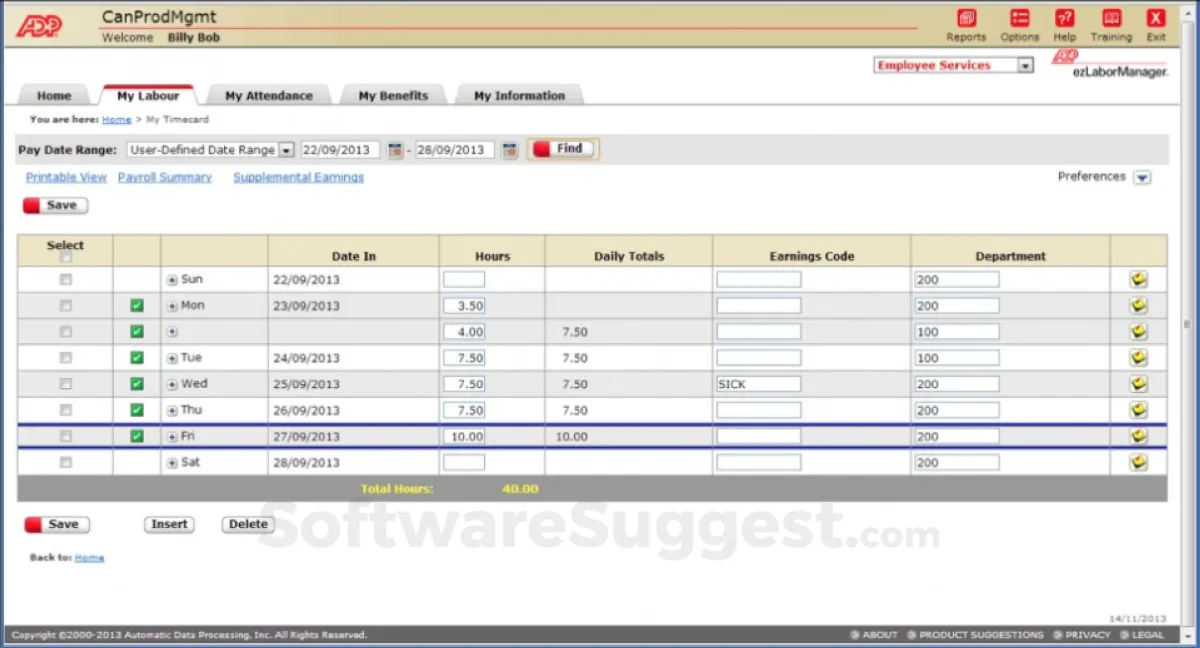
Task: Expand the Wed row plus icon
Action: coord(172,384)
